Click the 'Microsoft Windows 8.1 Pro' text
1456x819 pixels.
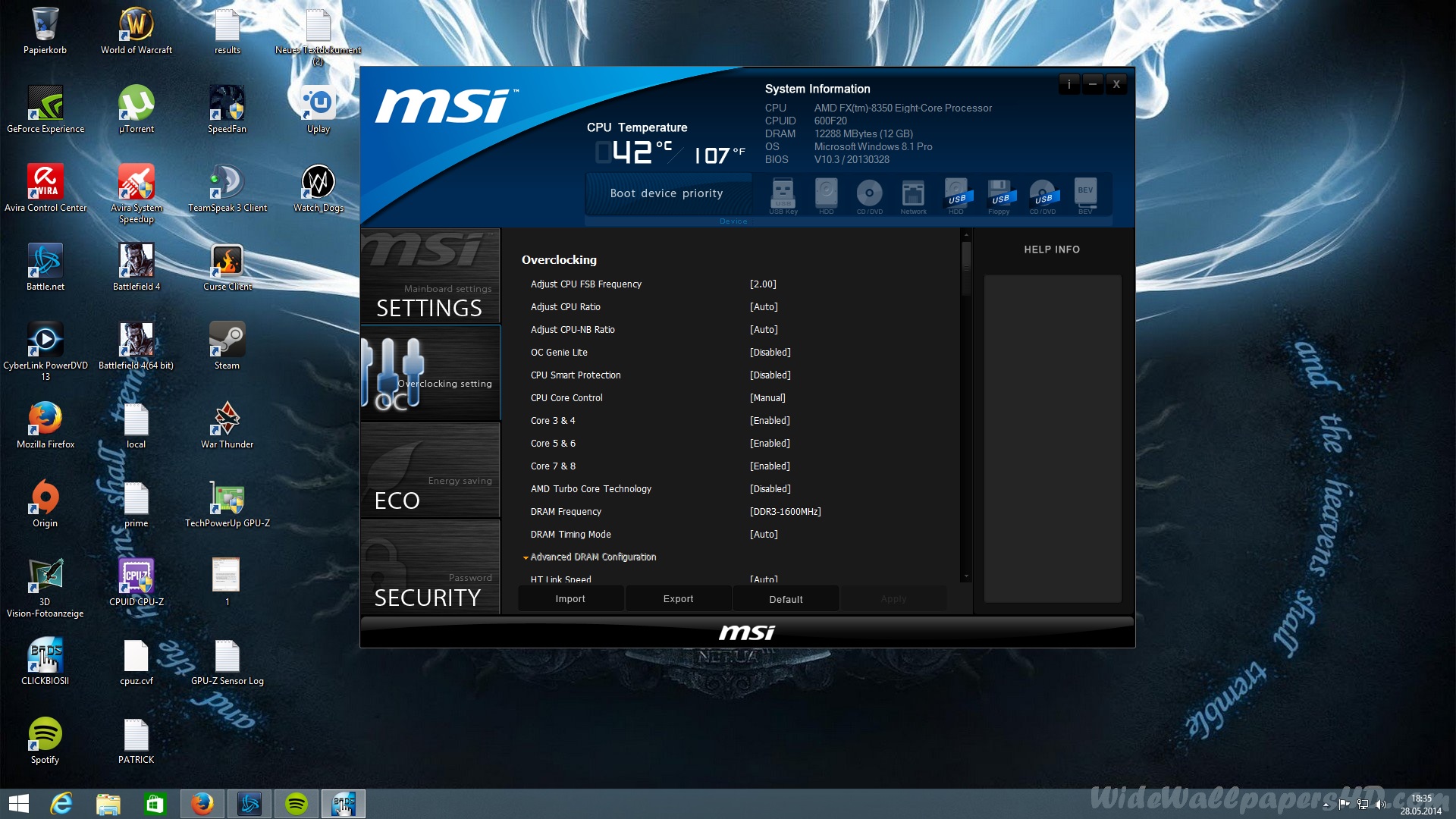(x=873, y=147)
